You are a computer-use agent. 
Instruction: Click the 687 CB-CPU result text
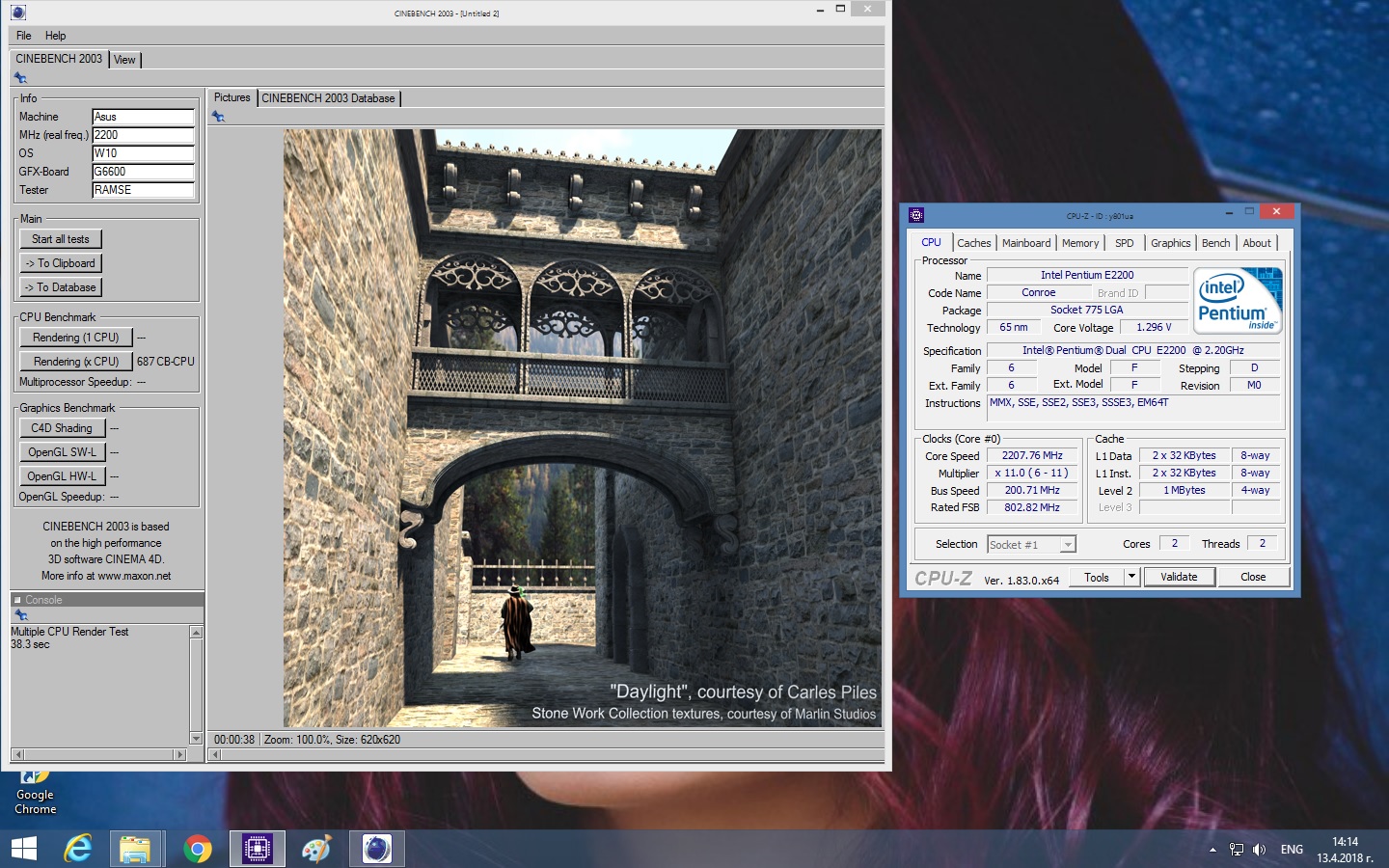tap(166, 362)
